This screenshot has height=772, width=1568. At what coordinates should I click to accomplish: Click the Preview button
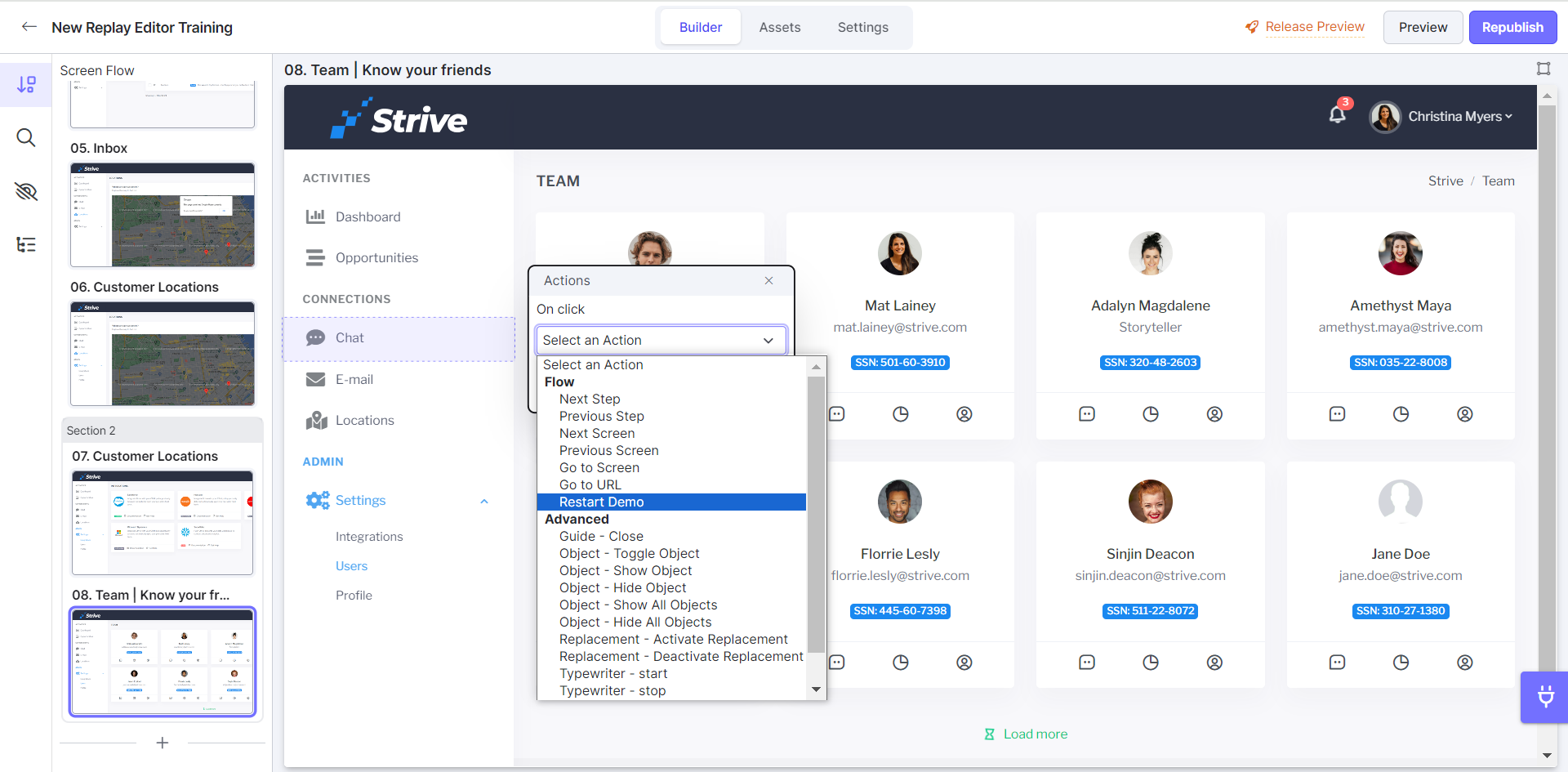[x=1423, y=27]
